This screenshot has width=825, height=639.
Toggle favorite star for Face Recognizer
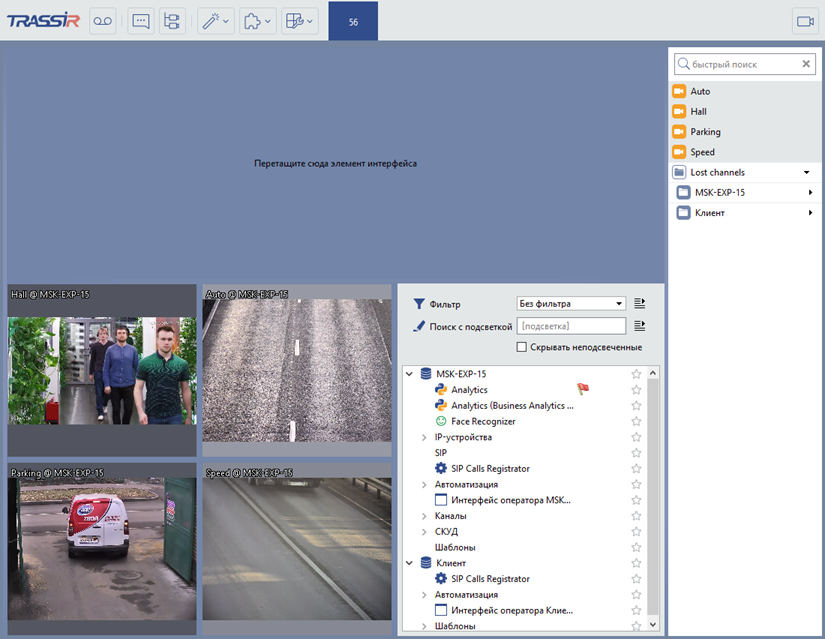pos(636,421)
